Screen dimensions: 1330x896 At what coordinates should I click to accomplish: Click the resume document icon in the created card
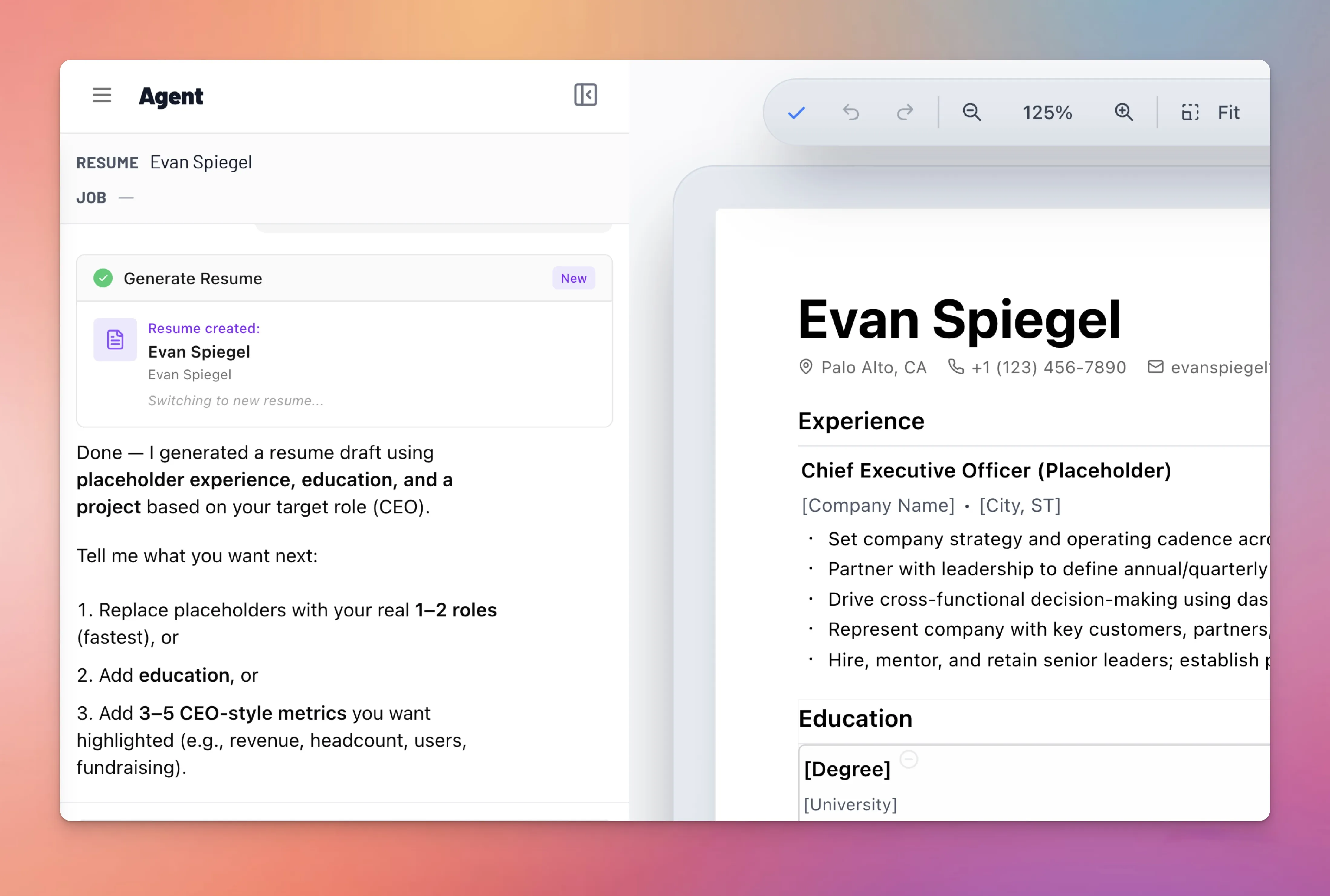coord(114,339)
